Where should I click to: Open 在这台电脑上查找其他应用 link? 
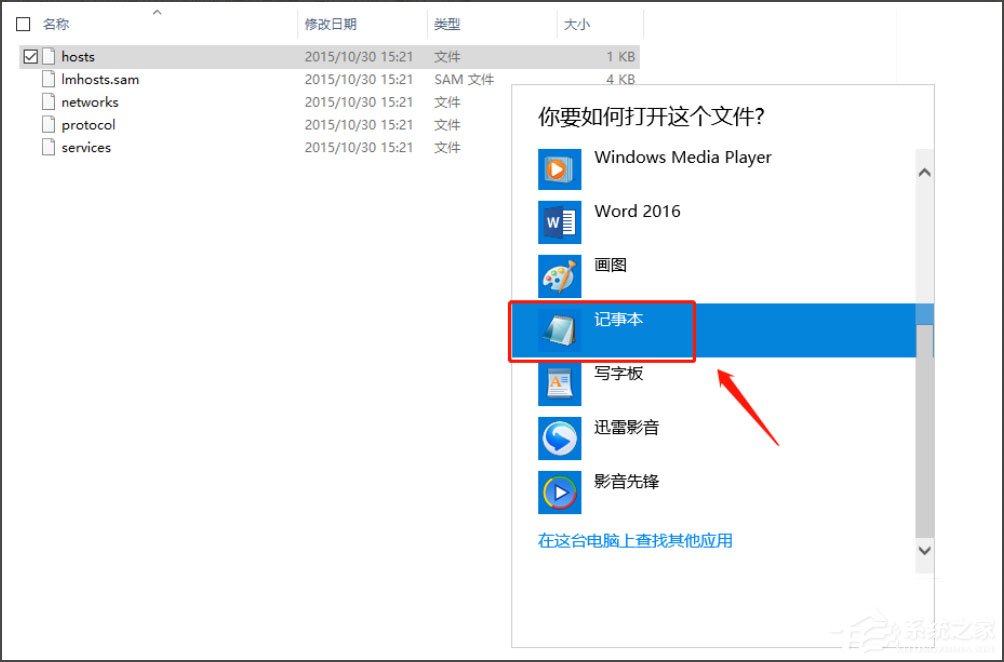(636, 539)
